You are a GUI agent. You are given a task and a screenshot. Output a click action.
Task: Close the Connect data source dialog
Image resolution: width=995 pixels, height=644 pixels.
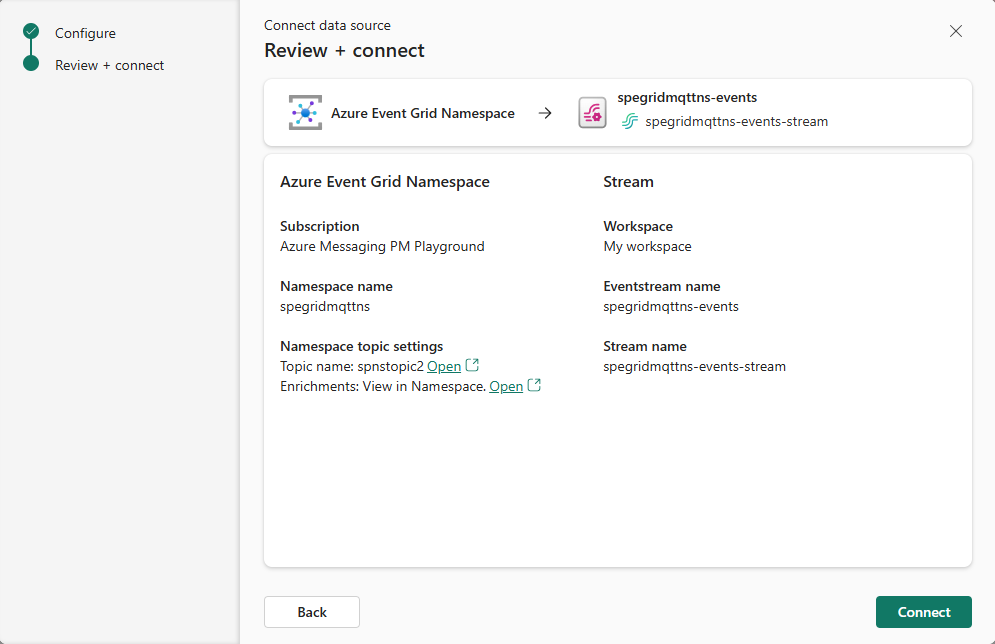(x=956, y=31)
